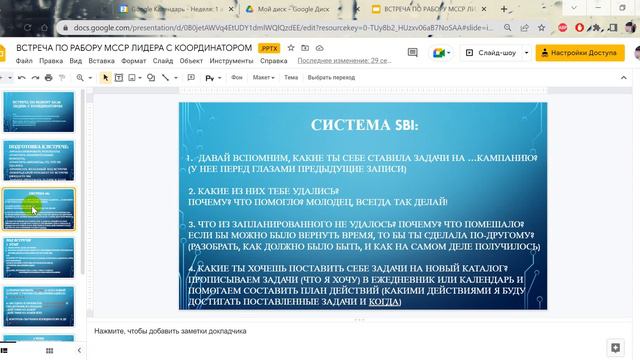Open the browser tab search chevron

point(574,8)
